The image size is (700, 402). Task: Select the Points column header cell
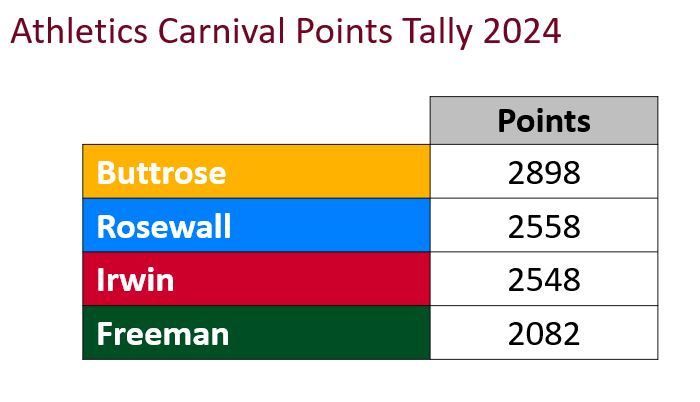[544, 121]
